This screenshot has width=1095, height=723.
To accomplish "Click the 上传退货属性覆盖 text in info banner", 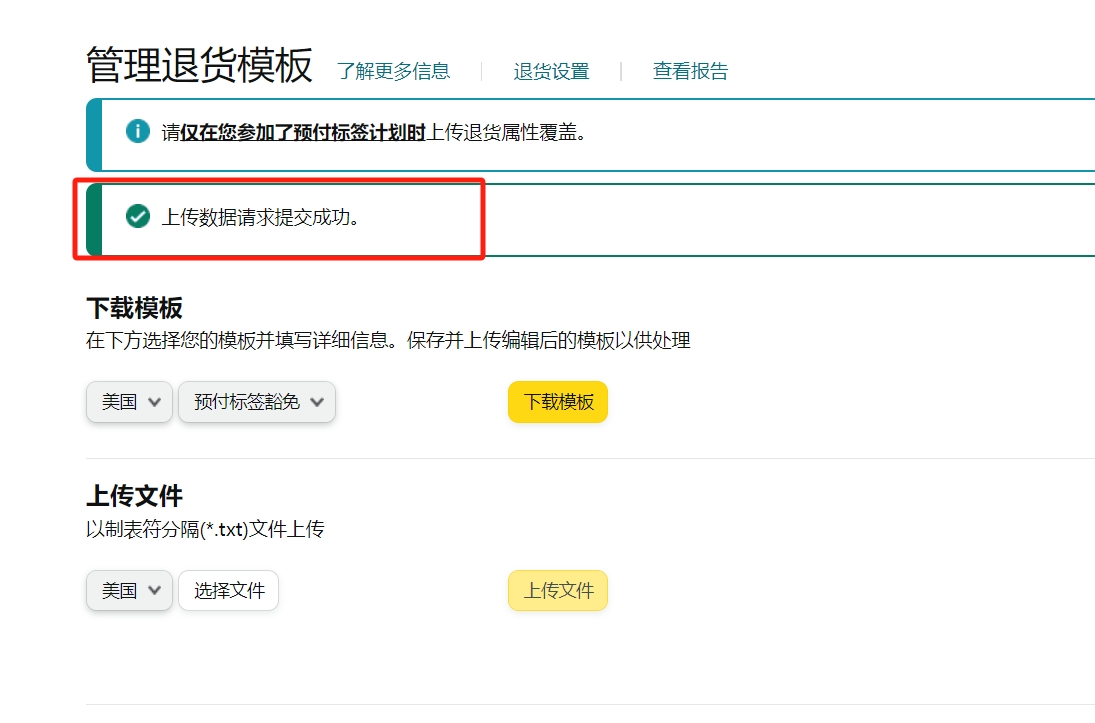I will point(507,132).
